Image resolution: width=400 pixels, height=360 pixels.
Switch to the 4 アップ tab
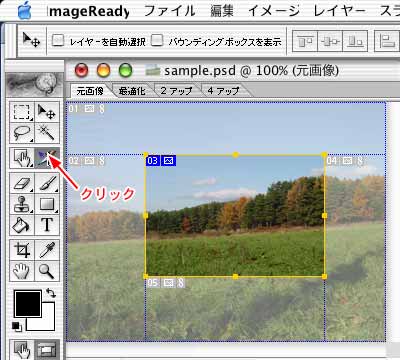[223, 90]
